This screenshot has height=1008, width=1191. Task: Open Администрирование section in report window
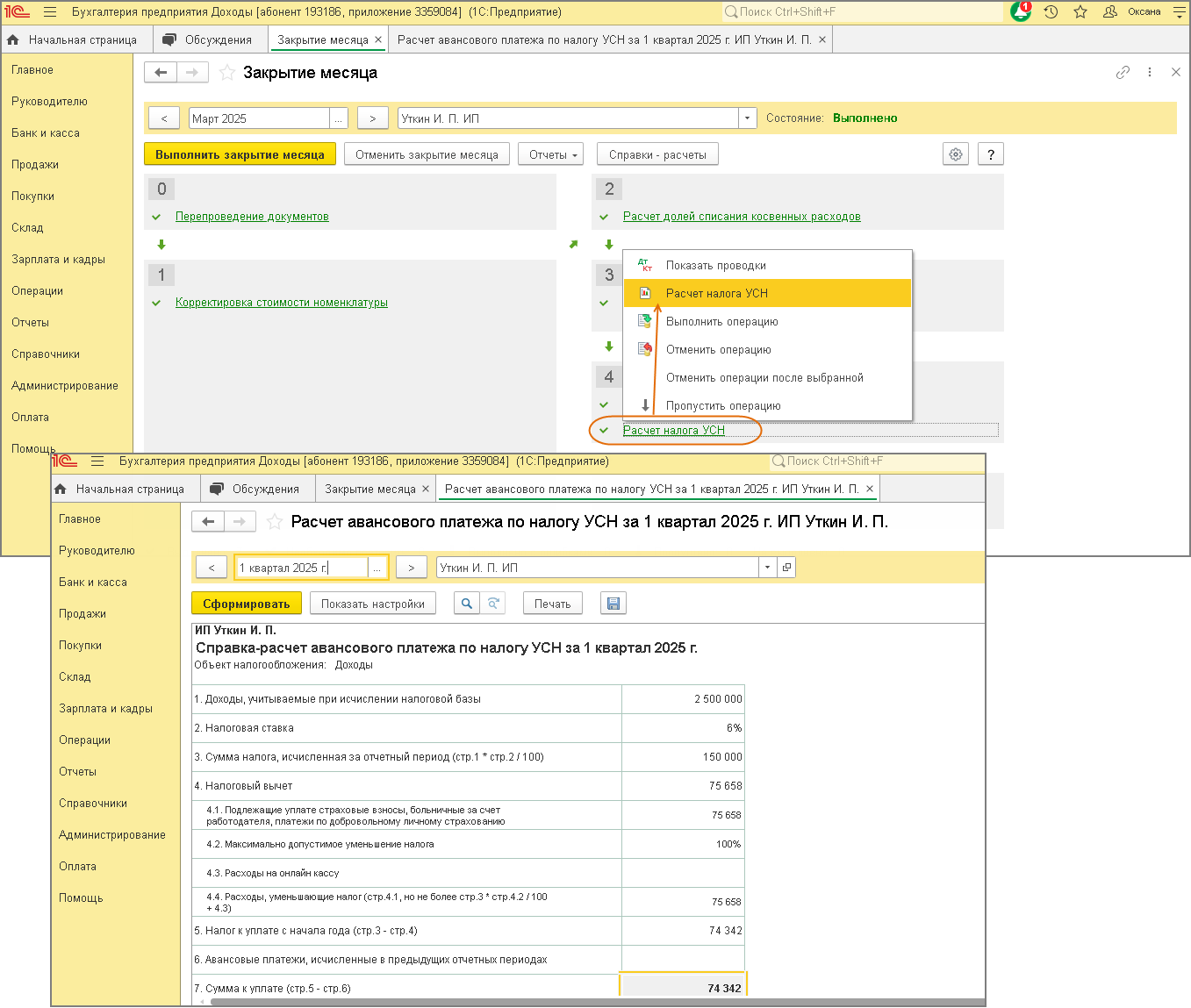112,835
